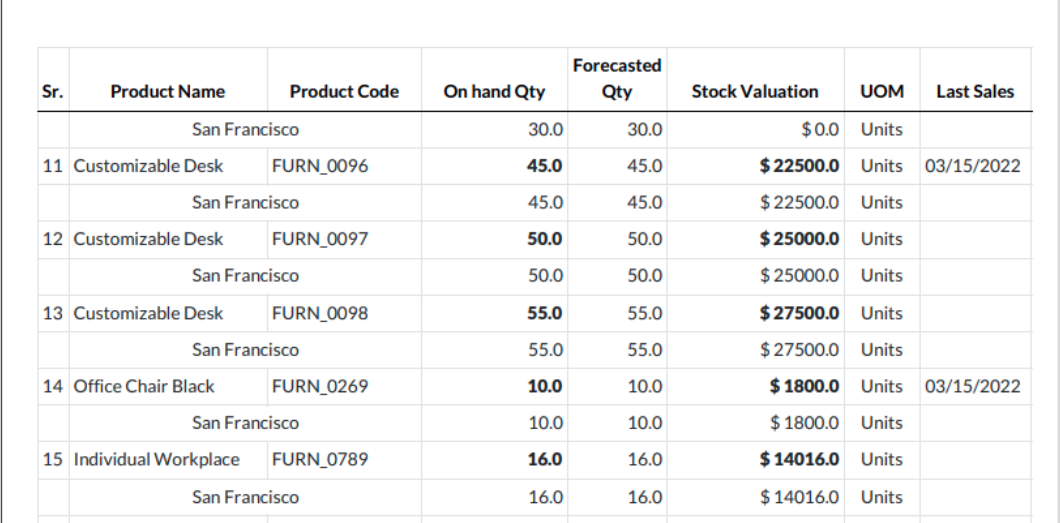1060x523 pixels.
Task: Select product code FURN_0789
Action: point(320,460)
